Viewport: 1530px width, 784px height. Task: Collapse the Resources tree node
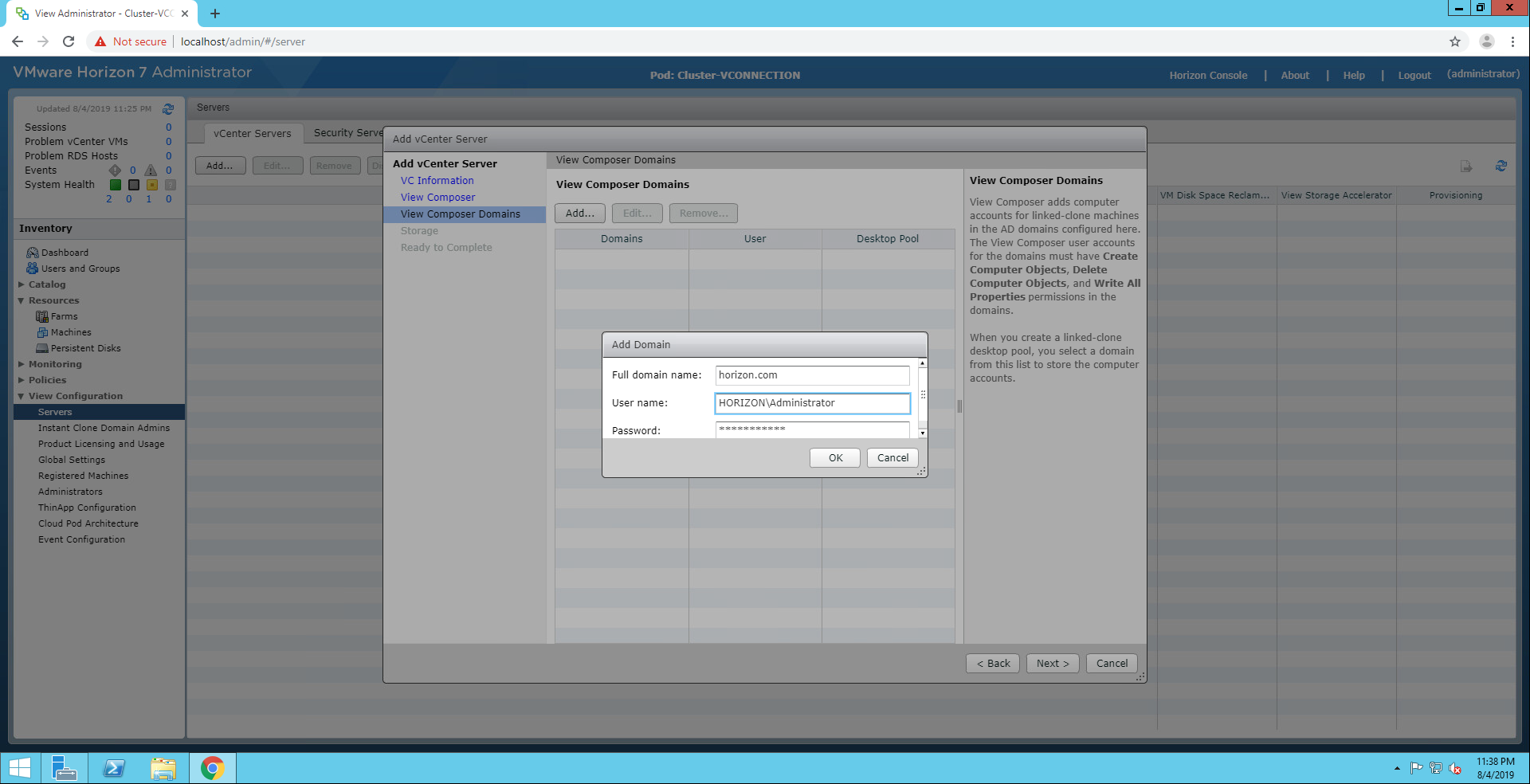click(22, 300)
